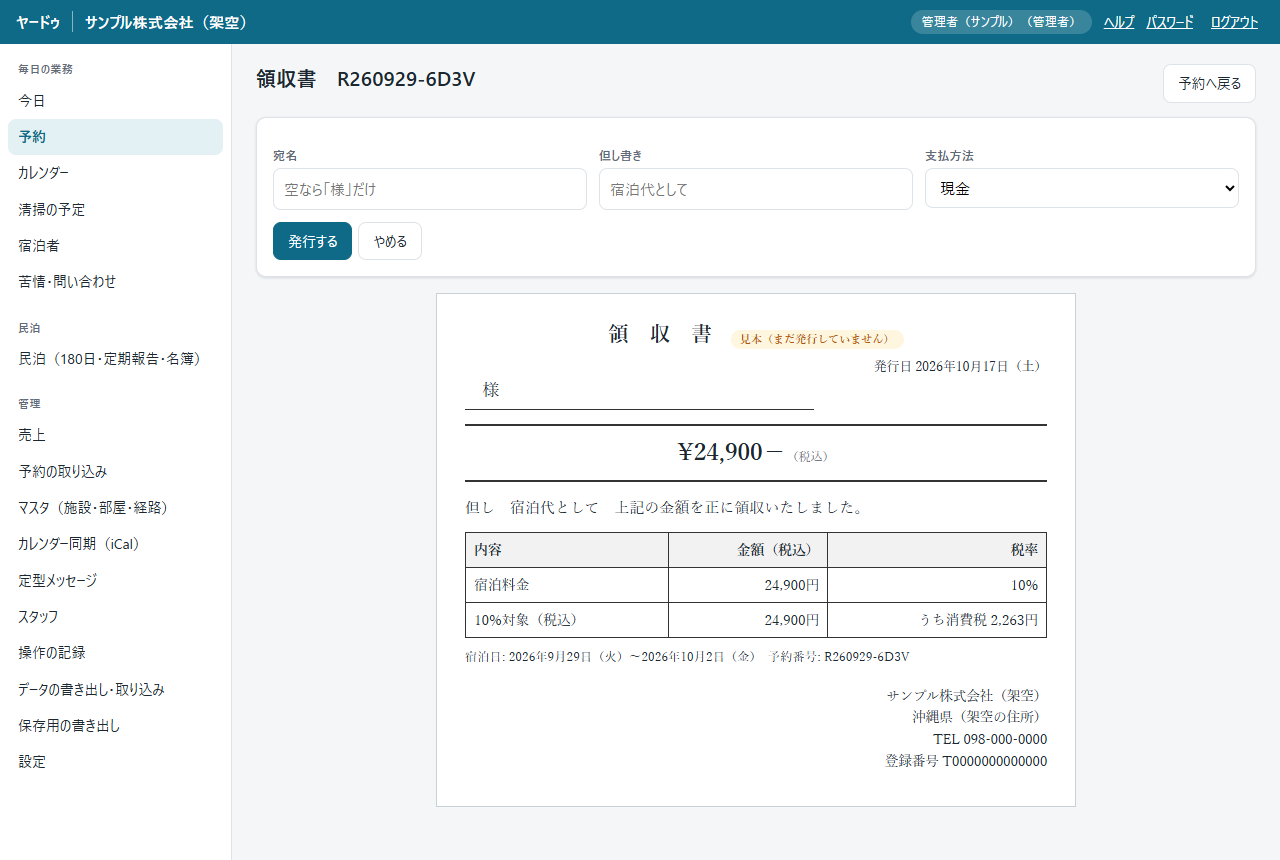Screen dimensions: 1280x860
Task: Click the 管理者（サンプル）user badge
Action: (1001, 22)
